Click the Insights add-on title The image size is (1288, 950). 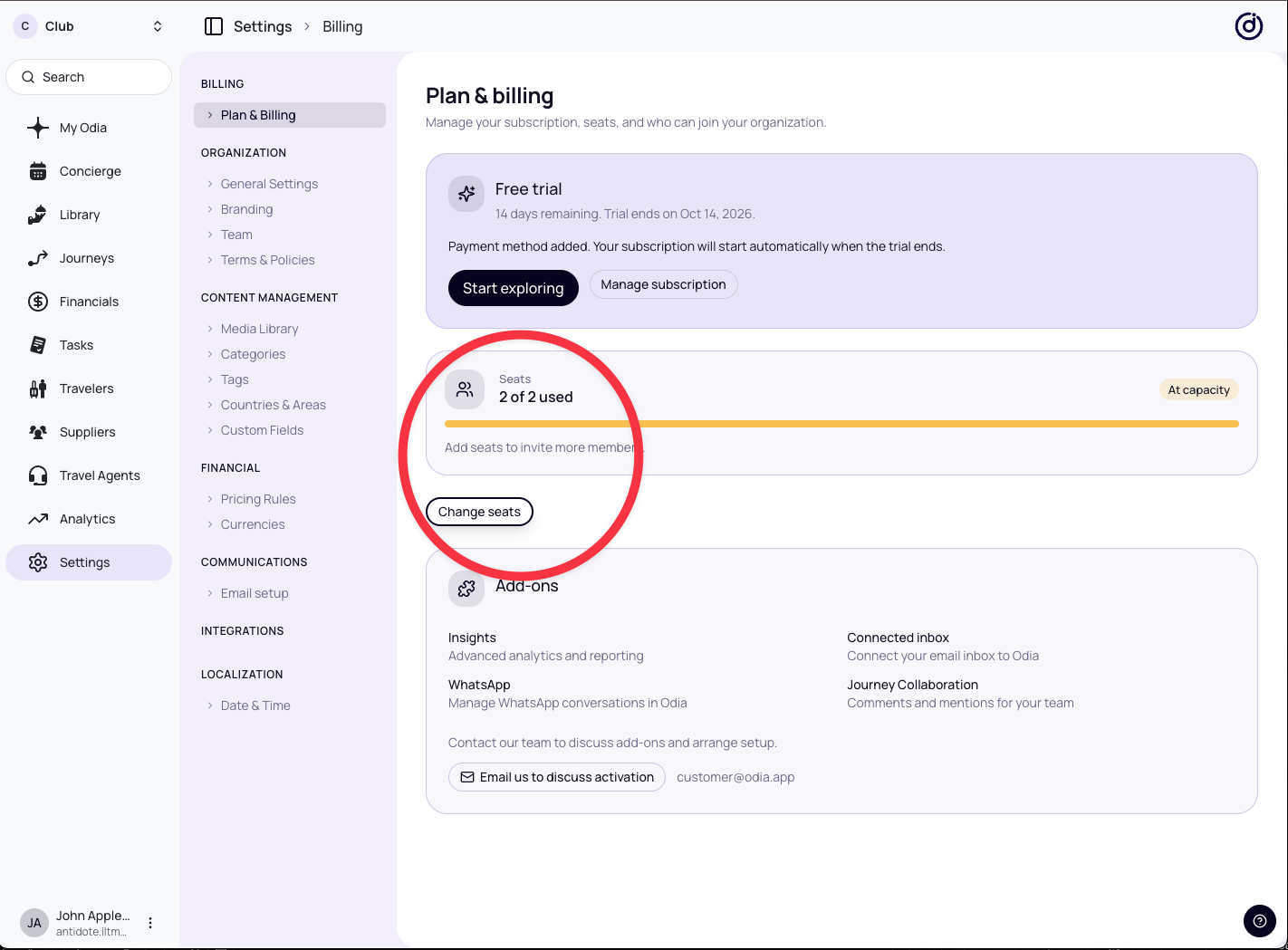tap(472, 638)
